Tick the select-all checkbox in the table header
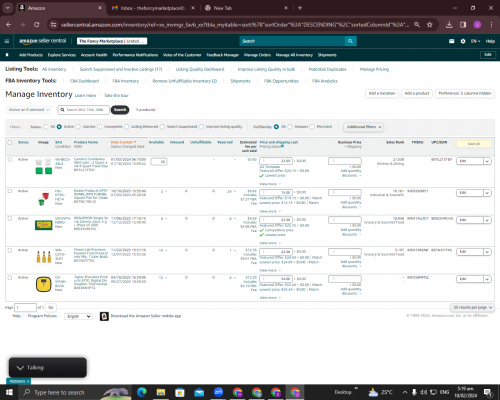This screenshot has width=500, height=400. (x=10, y=142)
